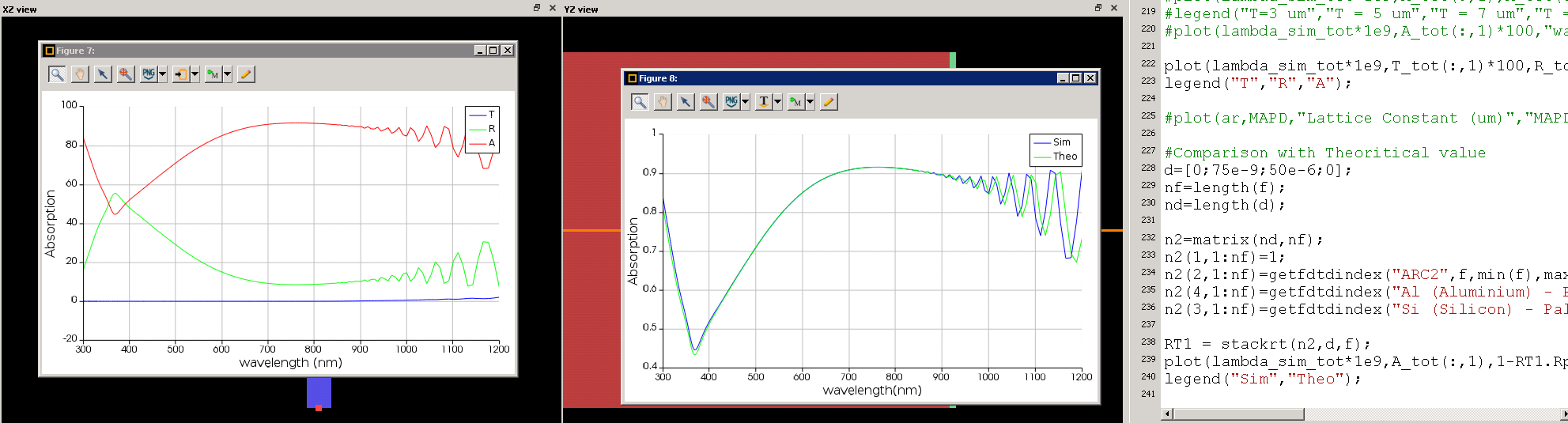Select the pan hand tool in Figure 8
Viewport: 1568px width, 423px height.
coord(663,102)
